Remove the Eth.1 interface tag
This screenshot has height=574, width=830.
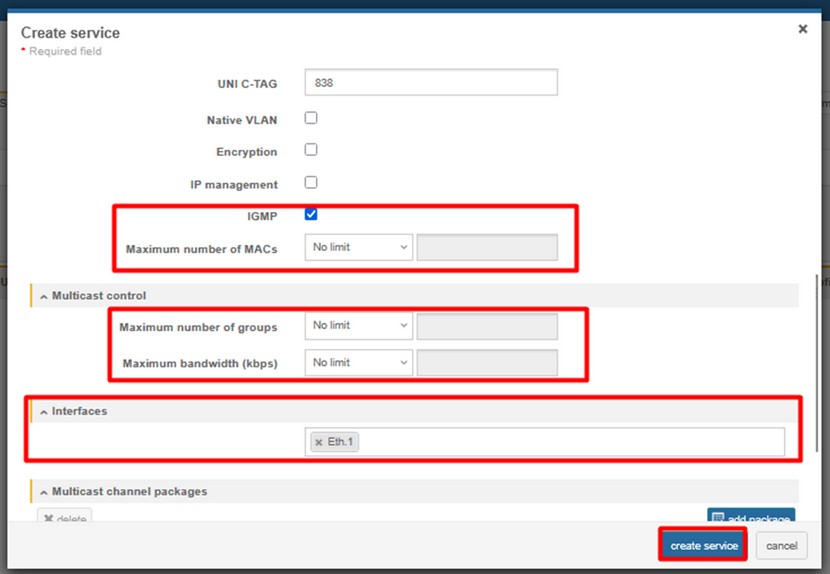(x=319, y=442)
